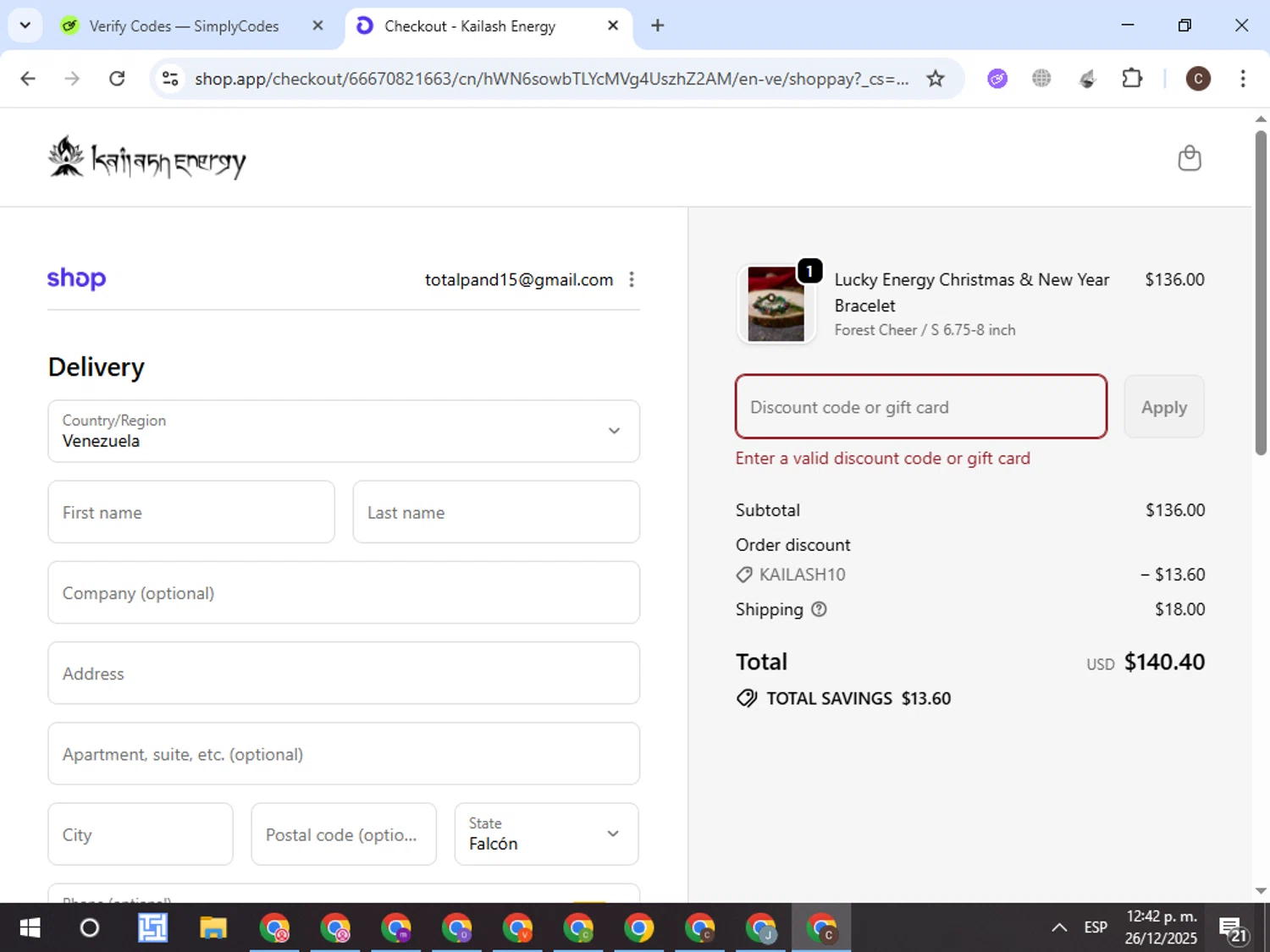
Task: Go back to previous page
Action: [28, 79]
